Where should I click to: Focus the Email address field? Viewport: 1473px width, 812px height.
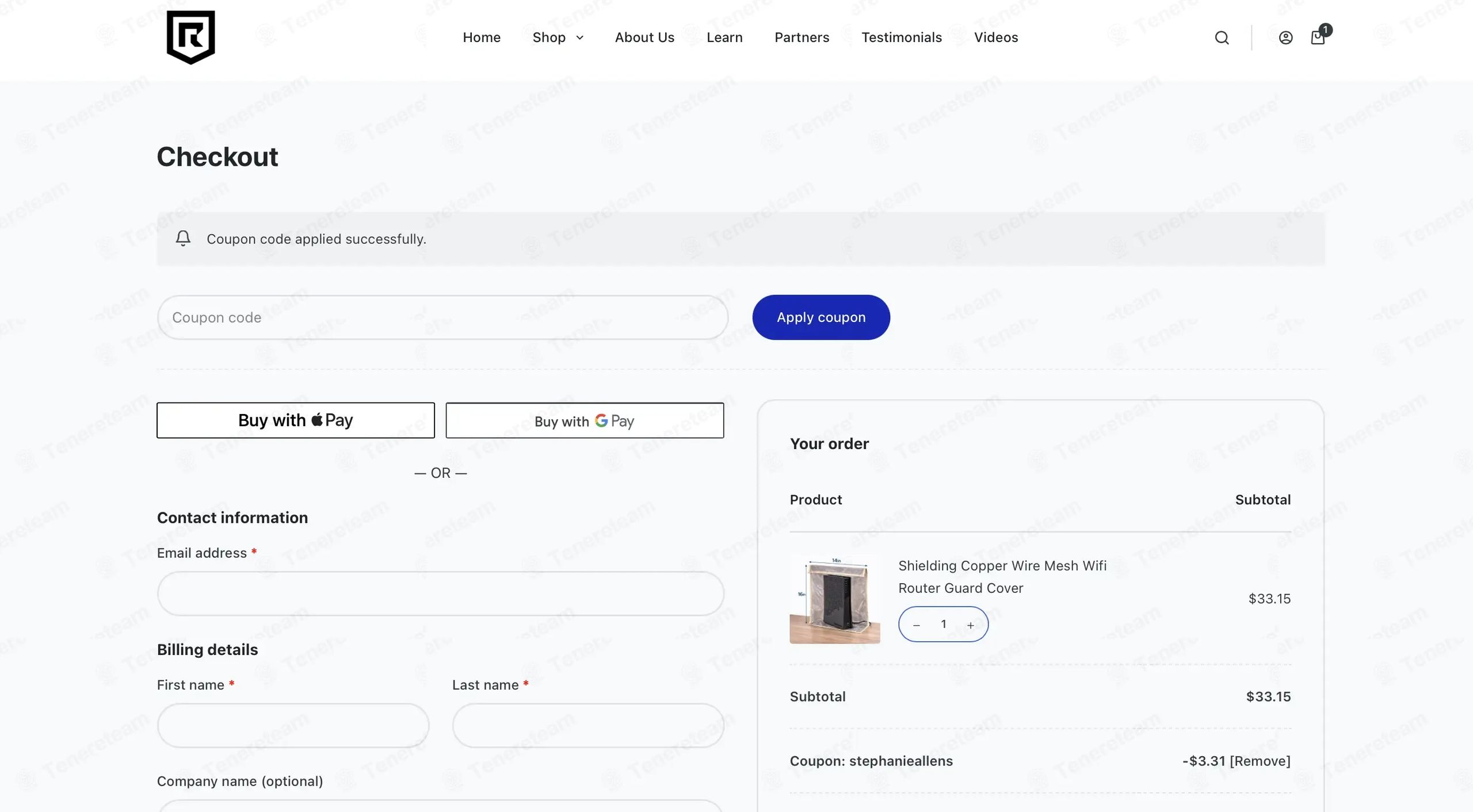click(x=441, y=593)
